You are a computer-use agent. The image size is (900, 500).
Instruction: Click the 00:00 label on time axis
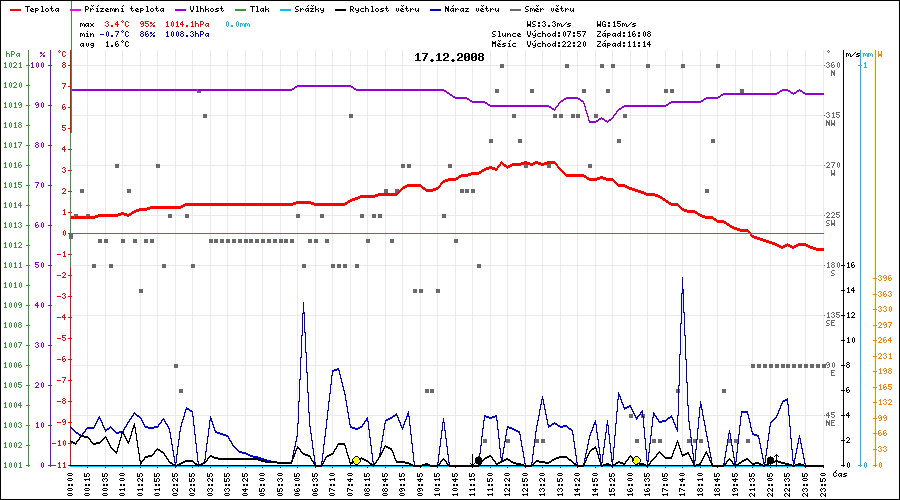(71, 482)
